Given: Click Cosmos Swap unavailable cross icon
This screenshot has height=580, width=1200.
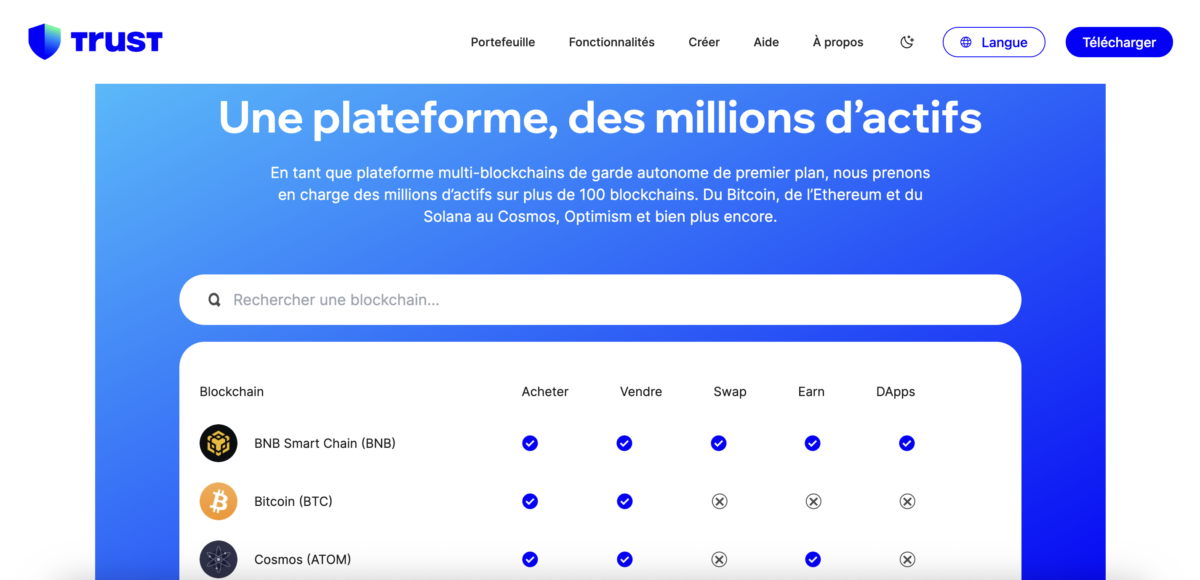Looking at the screenshot, I should pos(719,559).
